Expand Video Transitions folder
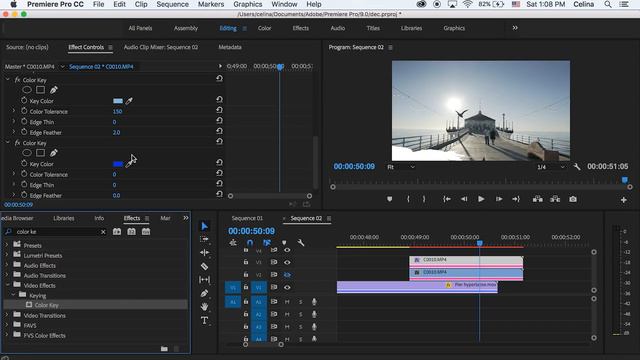 [7, 315]
